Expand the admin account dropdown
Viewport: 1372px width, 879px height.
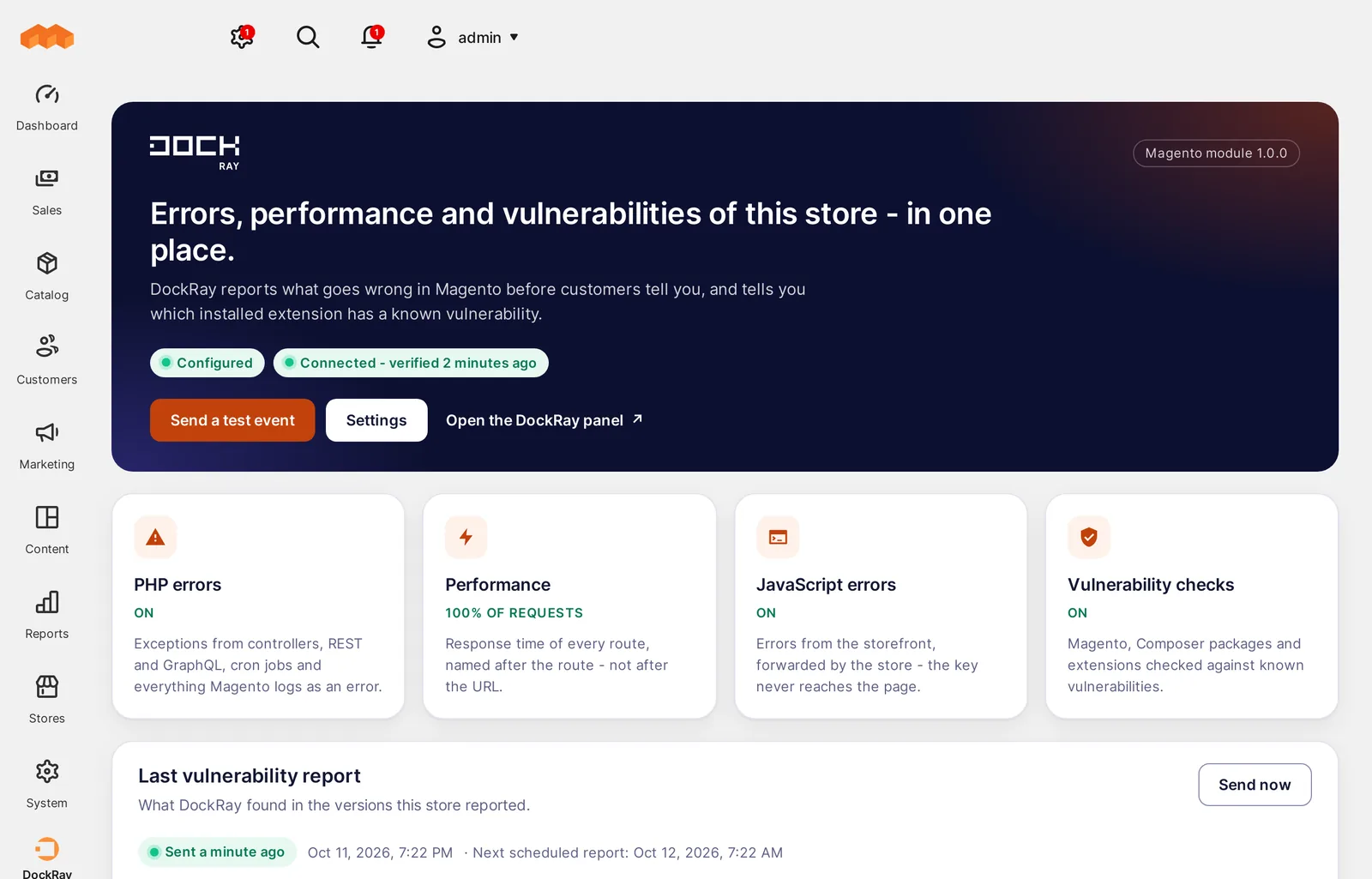click(472, 37)
